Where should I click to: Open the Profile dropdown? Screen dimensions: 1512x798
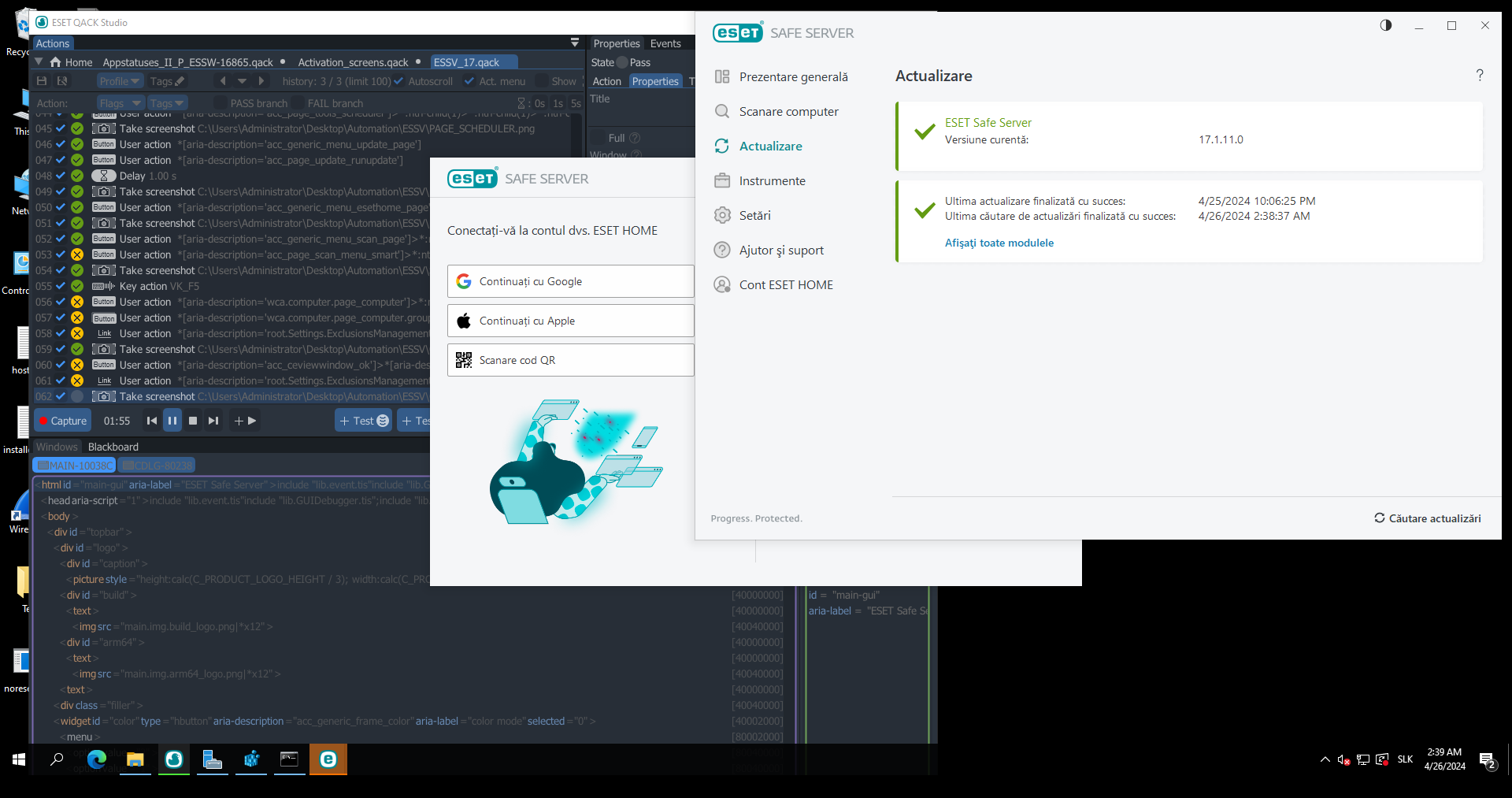[x=119, y=81]
